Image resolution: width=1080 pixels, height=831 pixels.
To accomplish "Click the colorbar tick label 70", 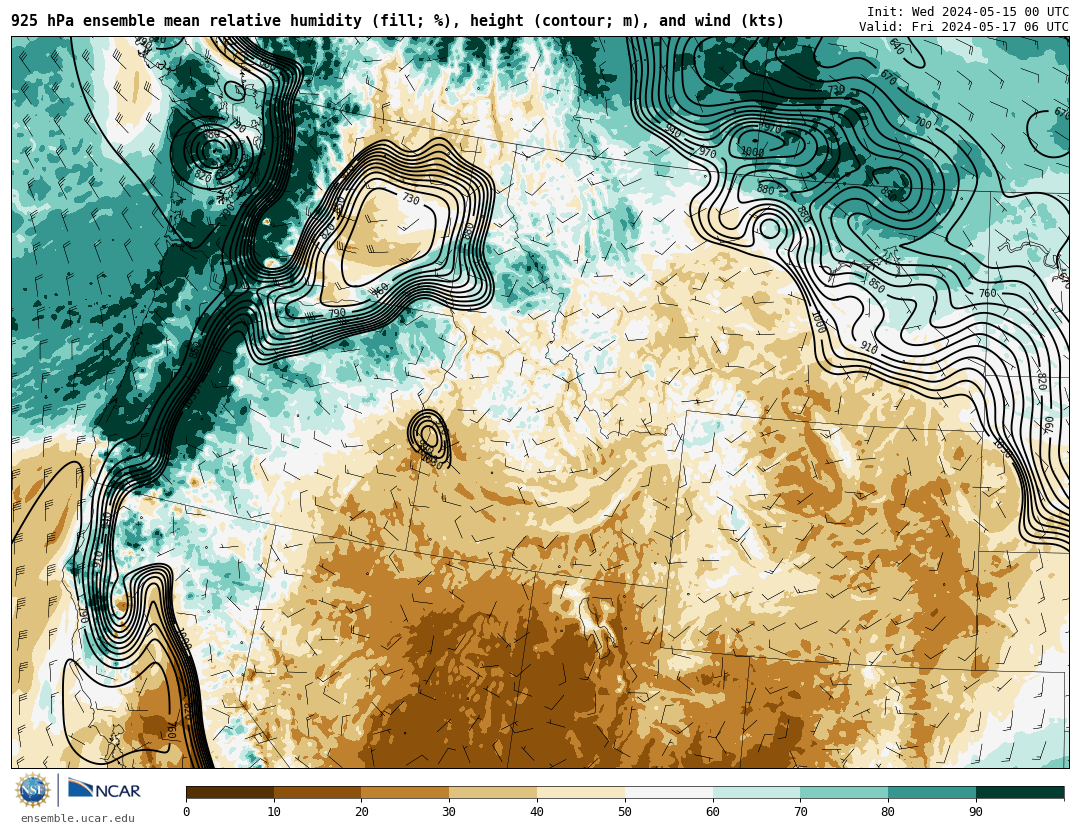I will tap(800, 812).
